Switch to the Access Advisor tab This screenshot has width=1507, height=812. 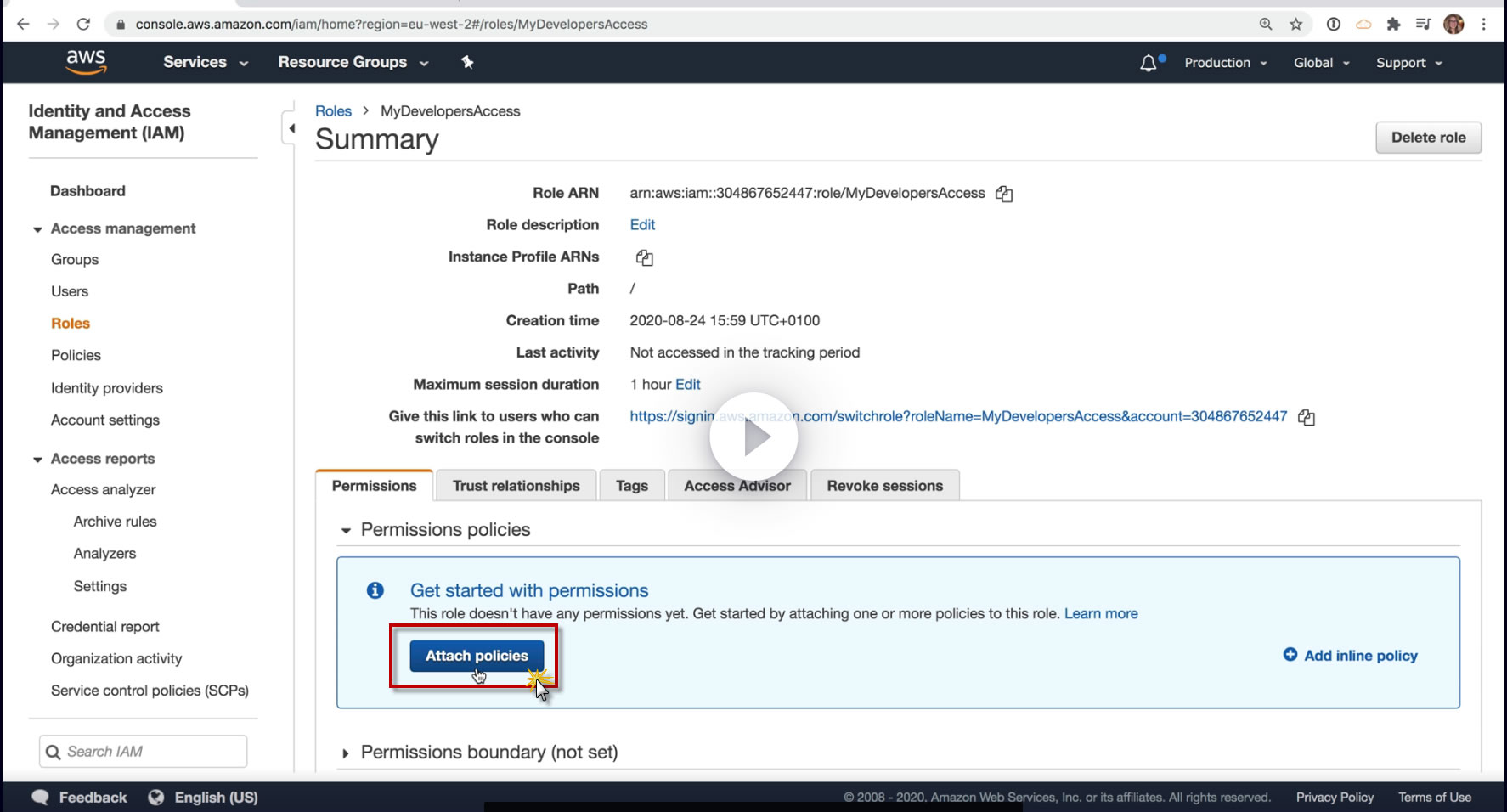(737, 485)
